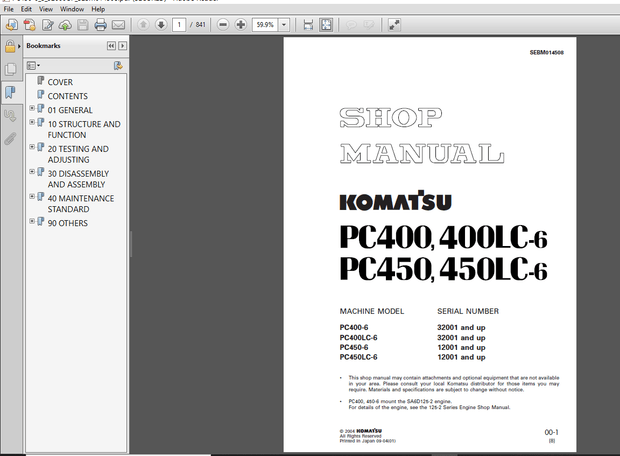Open the Page Thumbnails panel icon
The height and width of the screenshot is (456, 620).
click(10, 70)
